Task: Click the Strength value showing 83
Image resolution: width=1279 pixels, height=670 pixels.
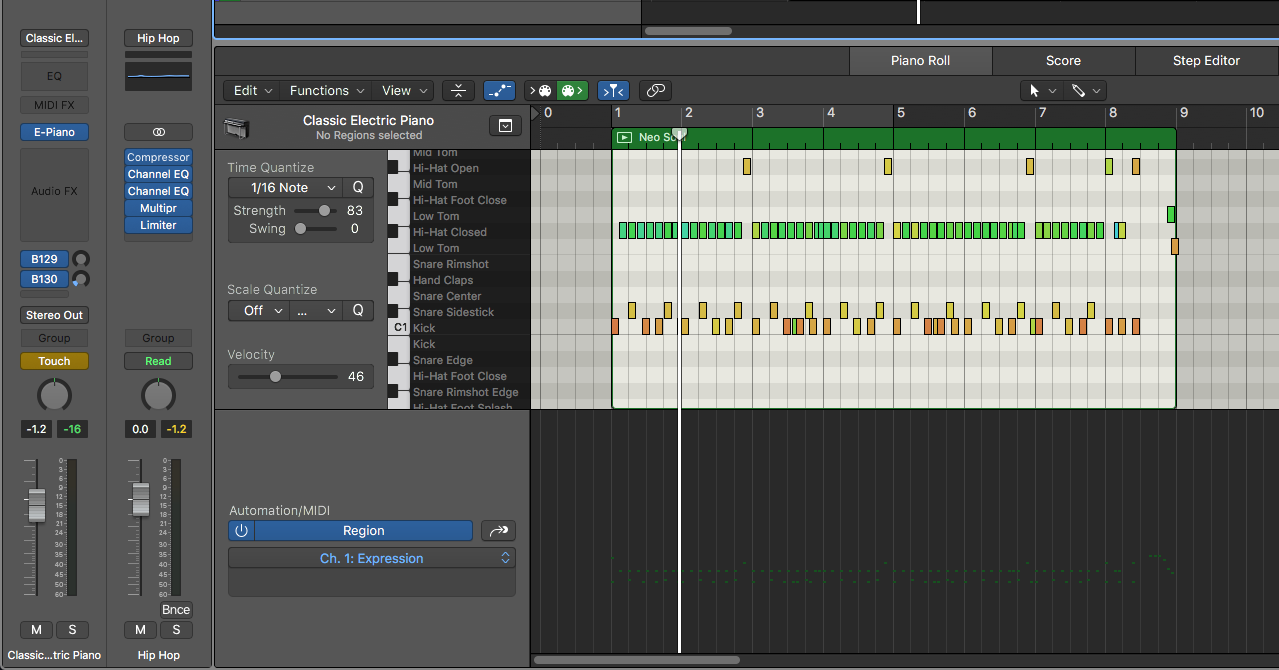Action: click(355, 211)
